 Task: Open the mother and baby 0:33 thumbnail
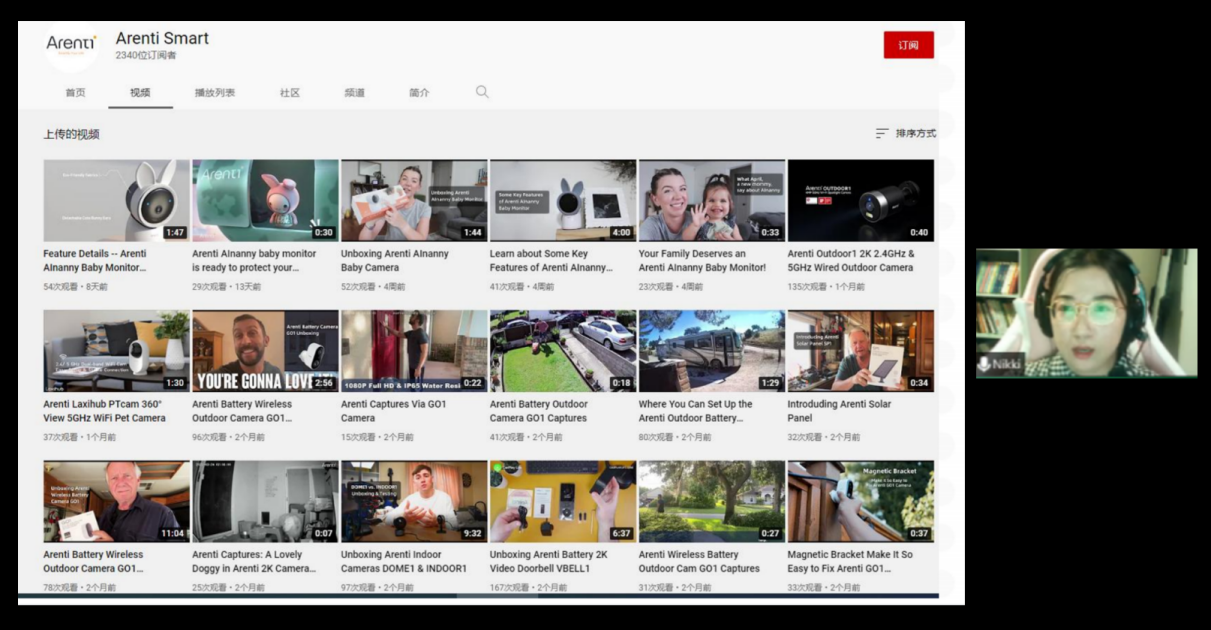click(x=712, y=200)
